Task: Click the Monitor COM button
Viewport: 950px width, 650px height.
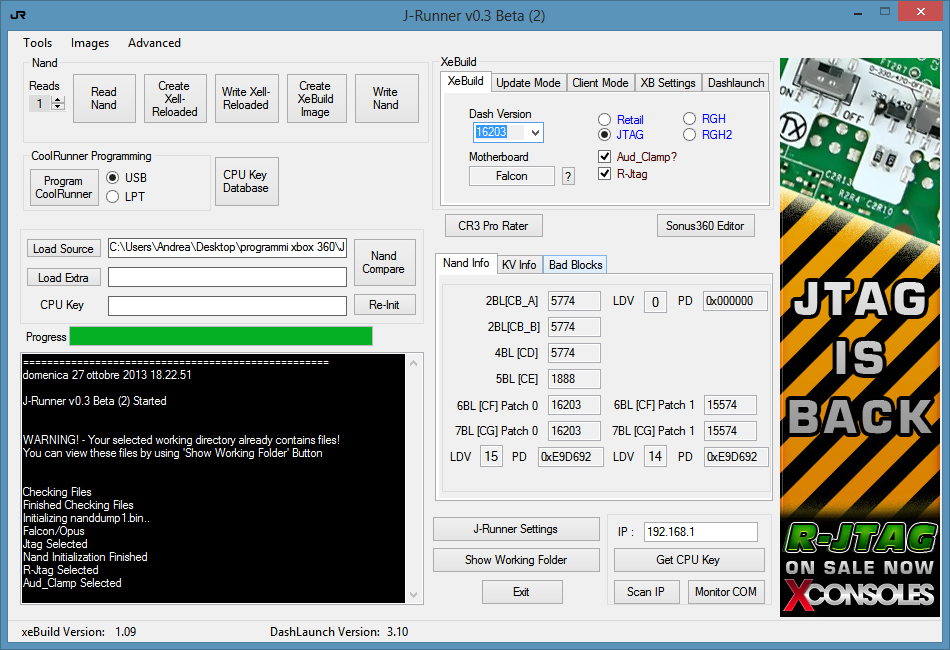Action: (x=726, y=592)
